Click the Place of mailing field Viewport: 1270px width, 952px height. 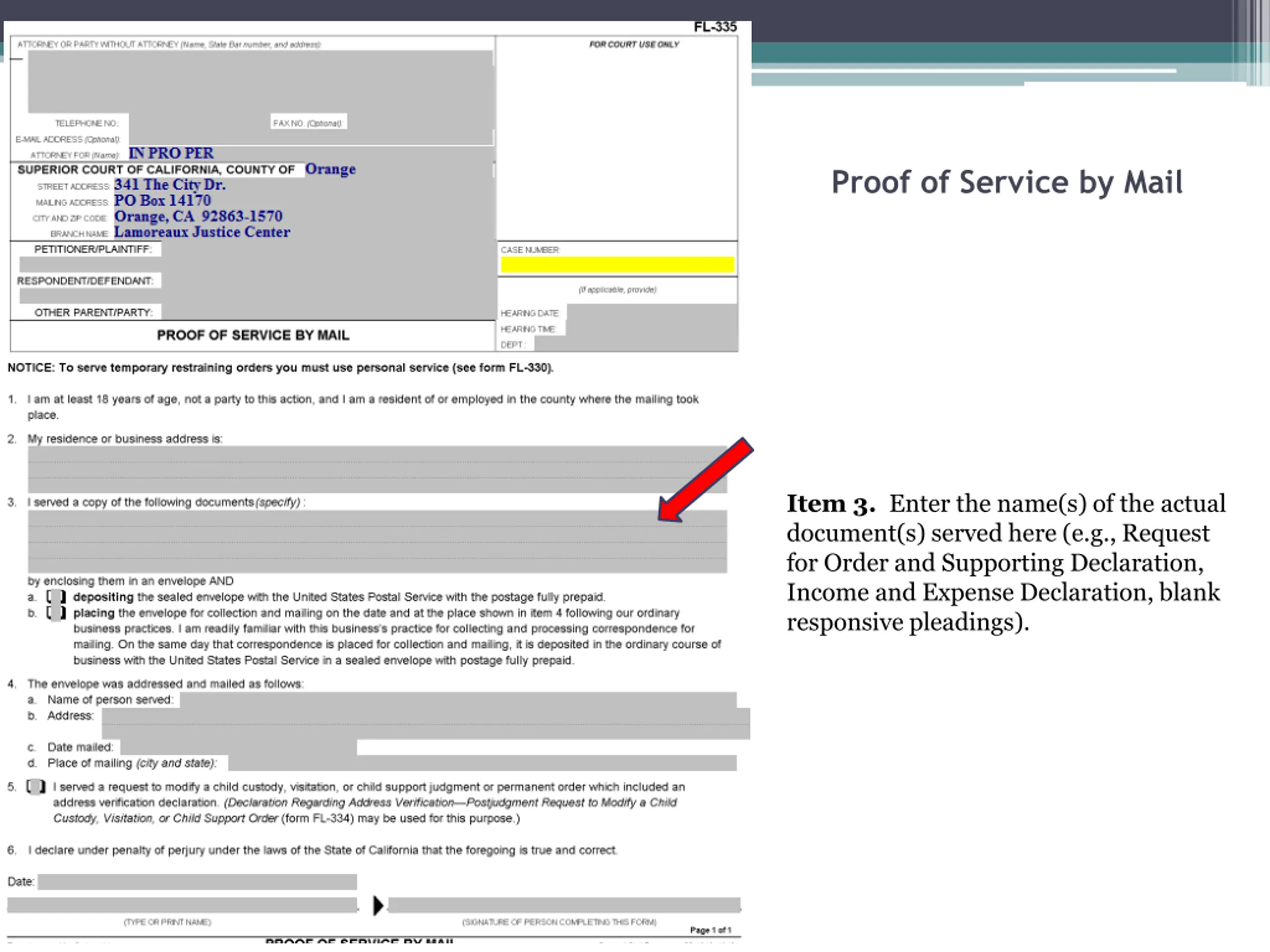pos(482,763)
